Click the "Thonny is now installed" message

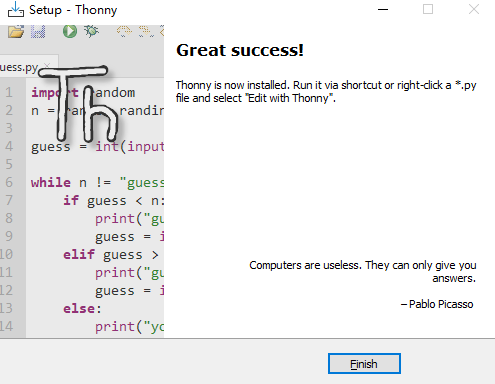[x=326, y=92]
